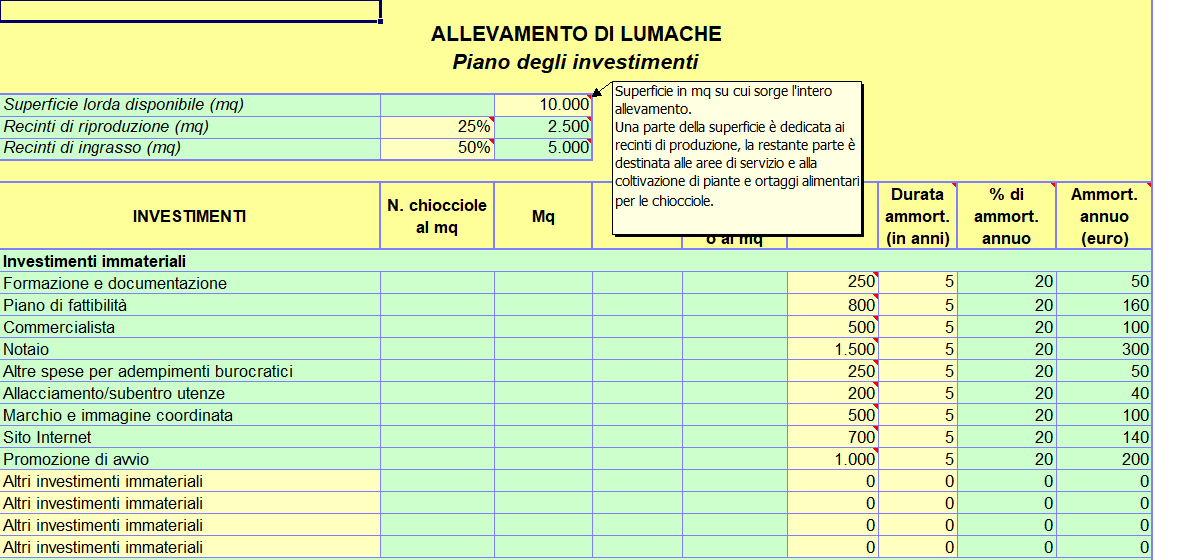The width and height of the screenshot is (1186, 560).
Task: Select Altre spese per adempimenti burocratici label
Action: click(190, 372)
